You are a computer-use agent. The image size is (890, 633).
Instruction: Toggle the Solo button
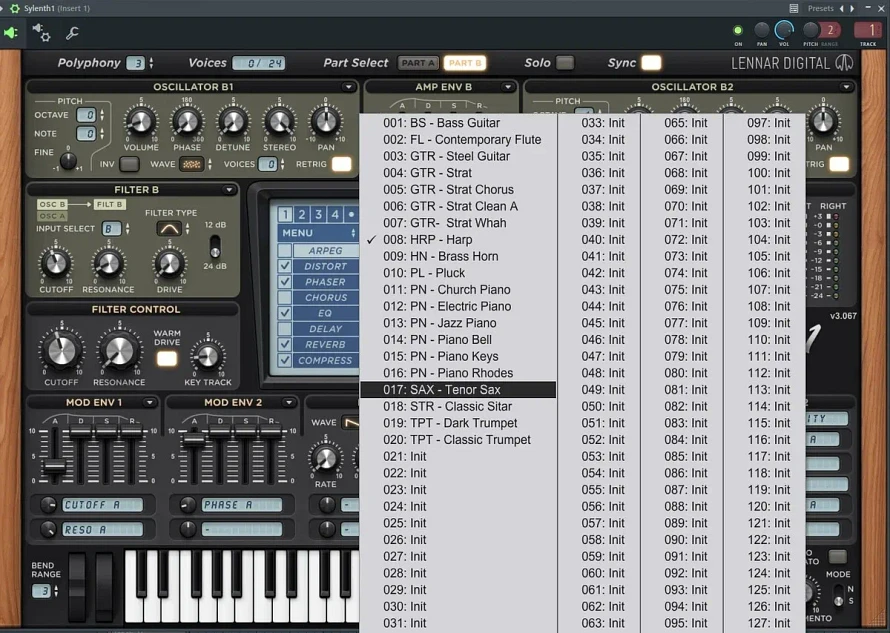565,62
